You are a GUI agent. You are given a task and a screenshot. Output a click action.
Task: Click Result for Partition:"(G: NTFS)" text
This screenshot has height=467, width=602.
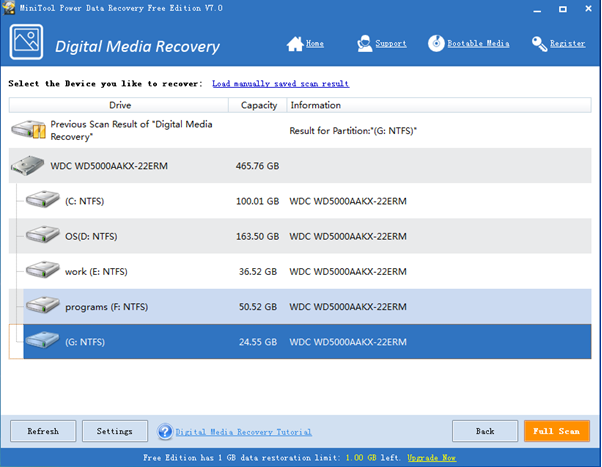click(353, 131)
